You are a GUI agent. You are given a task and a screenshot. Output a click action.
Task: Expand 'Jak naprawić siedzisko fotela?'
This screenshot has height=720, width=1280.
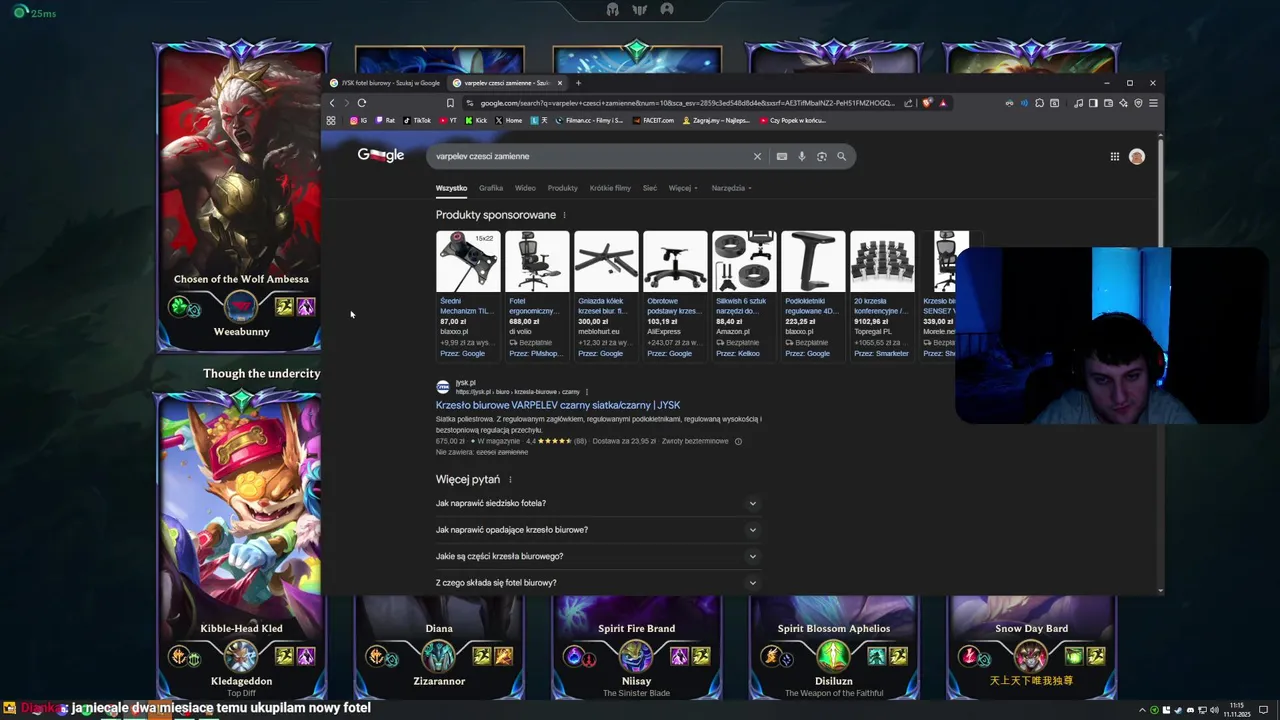[x=598, y=503]
